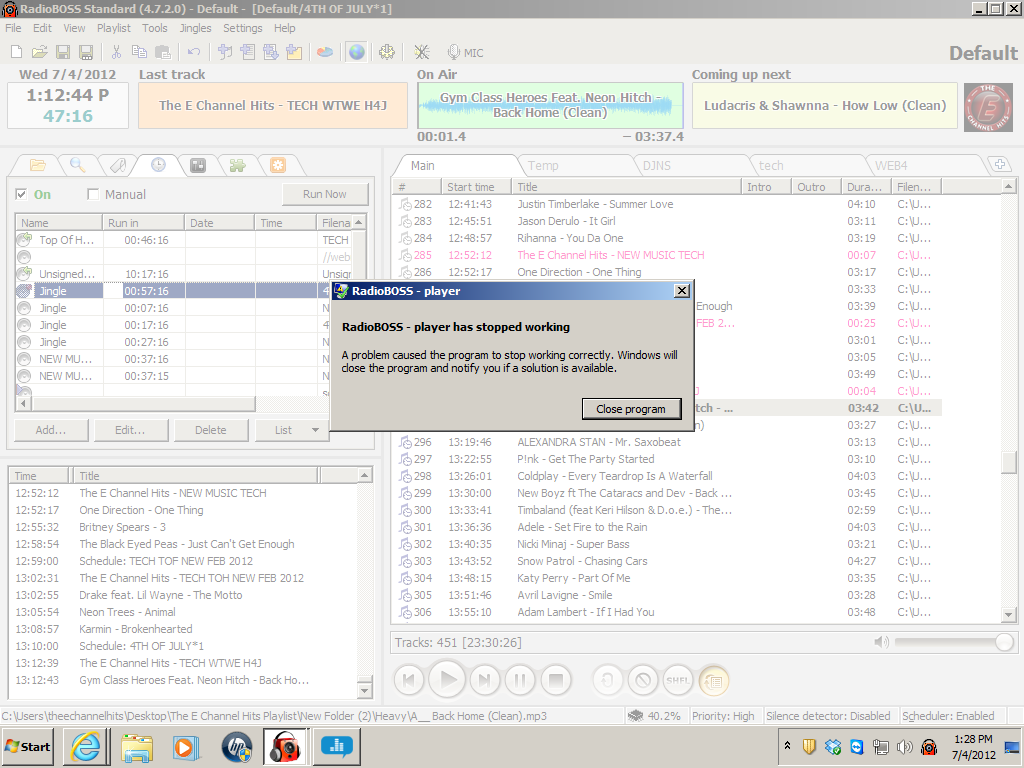The height and width of the screenshot is (768, 1024).
Task: Open the Settings menu
Action: click(x=242, y=28)
